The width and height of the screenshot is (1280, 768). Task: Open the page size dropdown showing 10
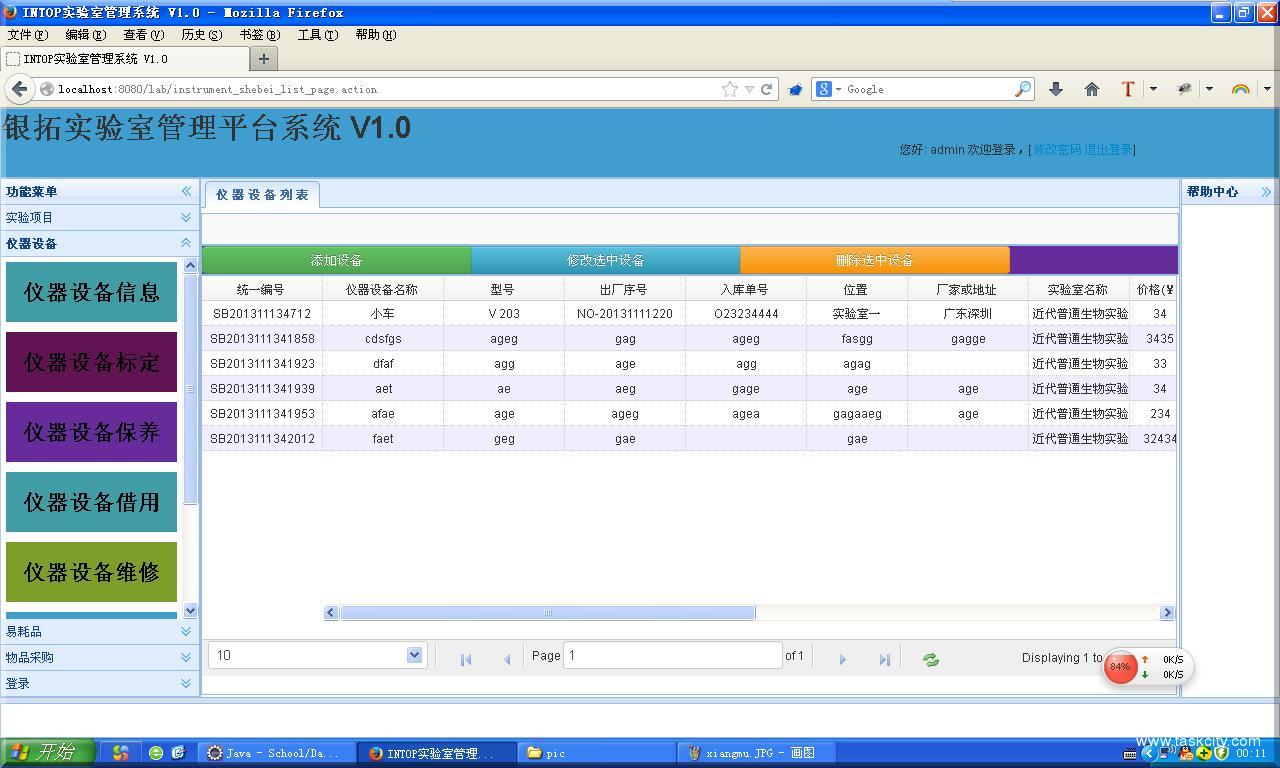point(414,655)
